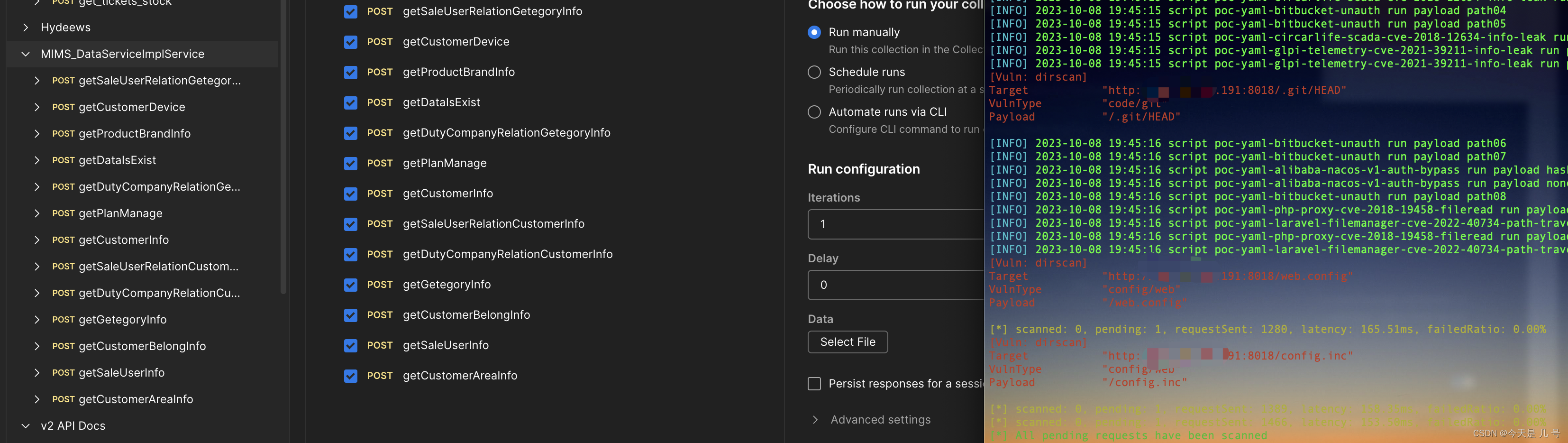Toggle getCustomerInfo request checkbox
Image resolution: width=1568 pixels, height=443 pixels.
point(351,194)
